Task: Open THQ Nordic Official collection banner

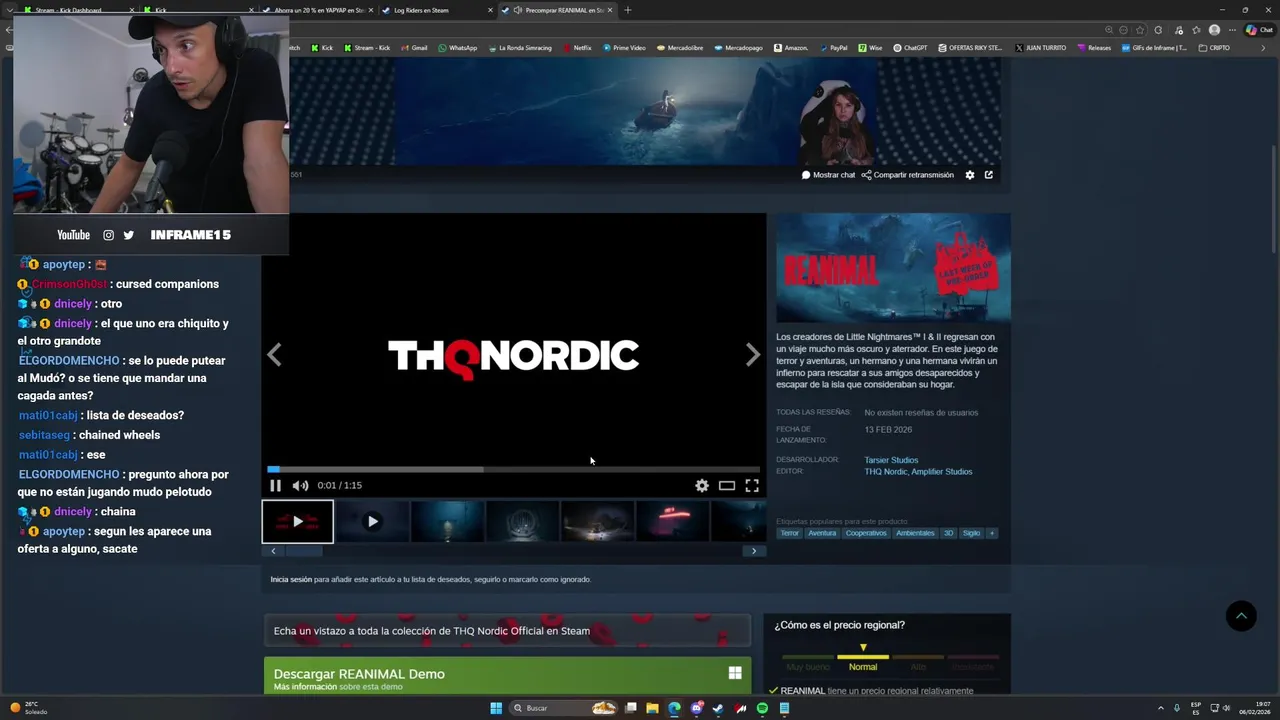Action: coord(507,631)
